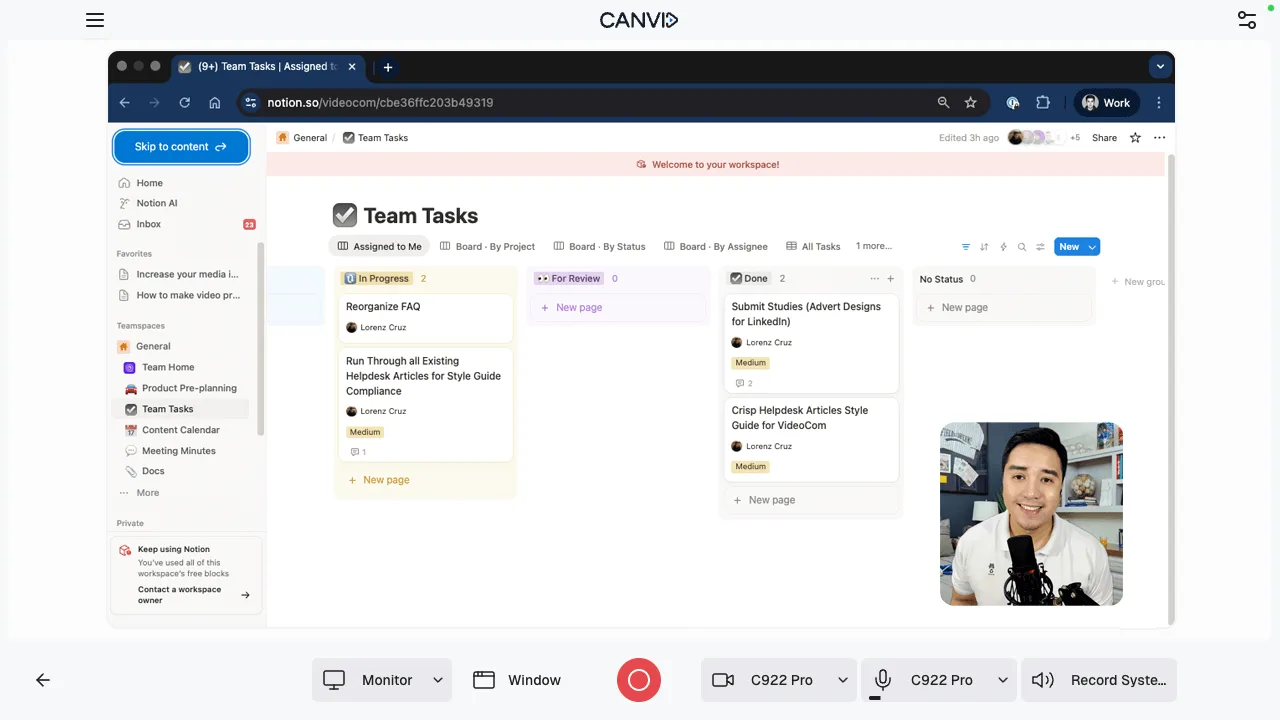Open Notion search with the magnifier icon

[1022, 246]
